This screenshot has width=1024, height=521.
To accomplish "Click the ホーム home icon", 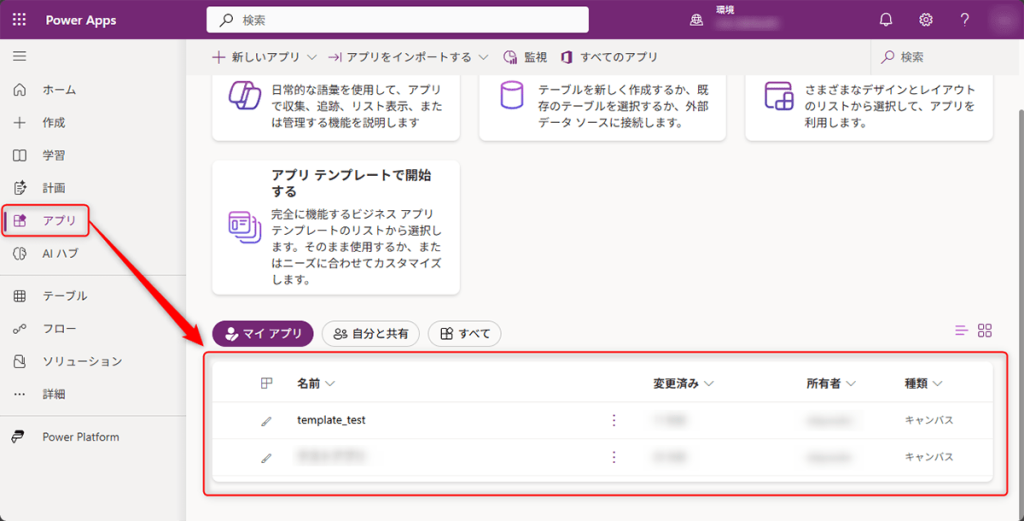I will click(x=20, y=90).
